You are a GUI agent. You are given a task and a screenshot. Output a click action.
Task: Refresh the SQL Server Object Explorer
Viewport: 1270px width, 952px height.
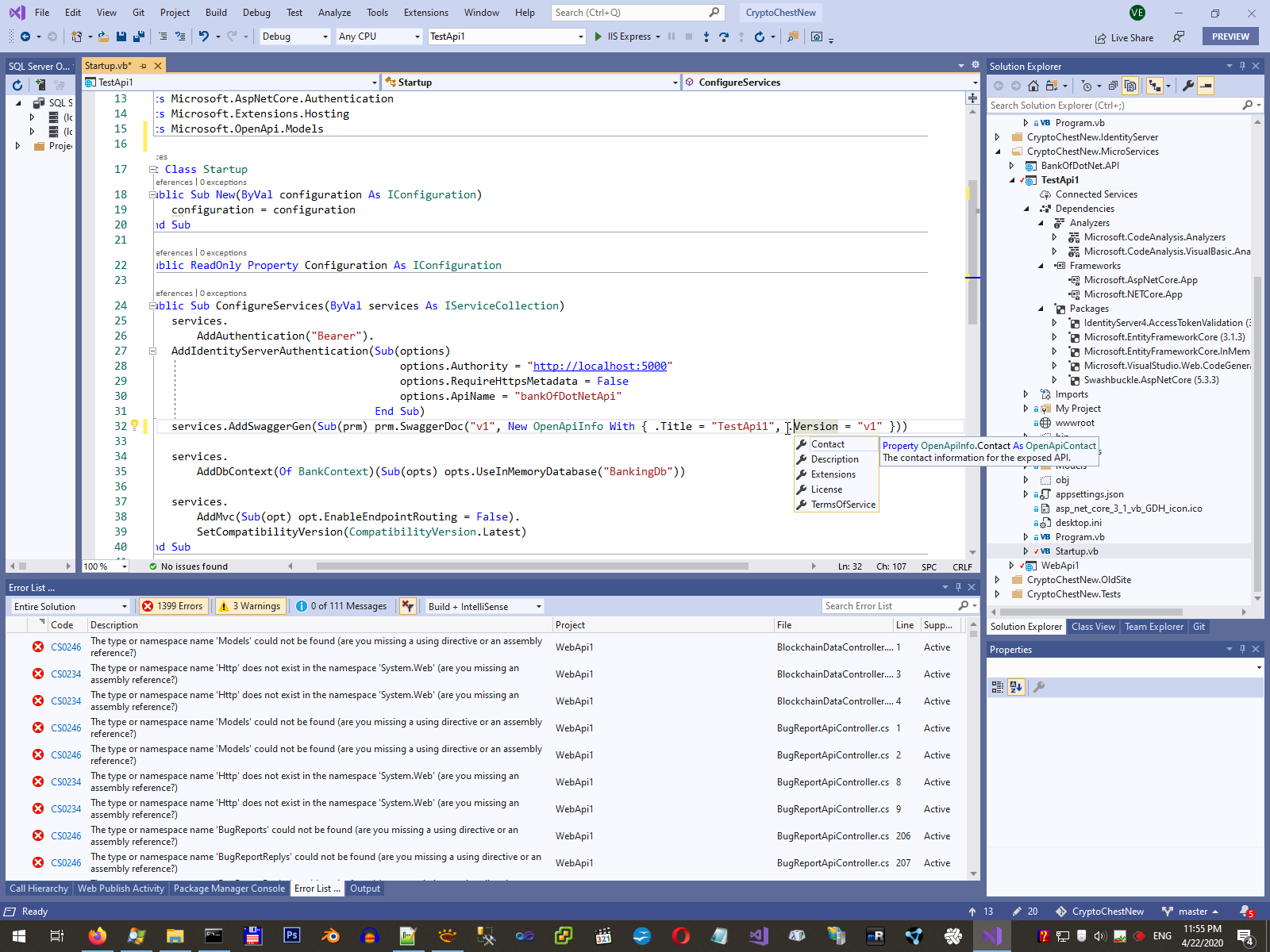17,86
